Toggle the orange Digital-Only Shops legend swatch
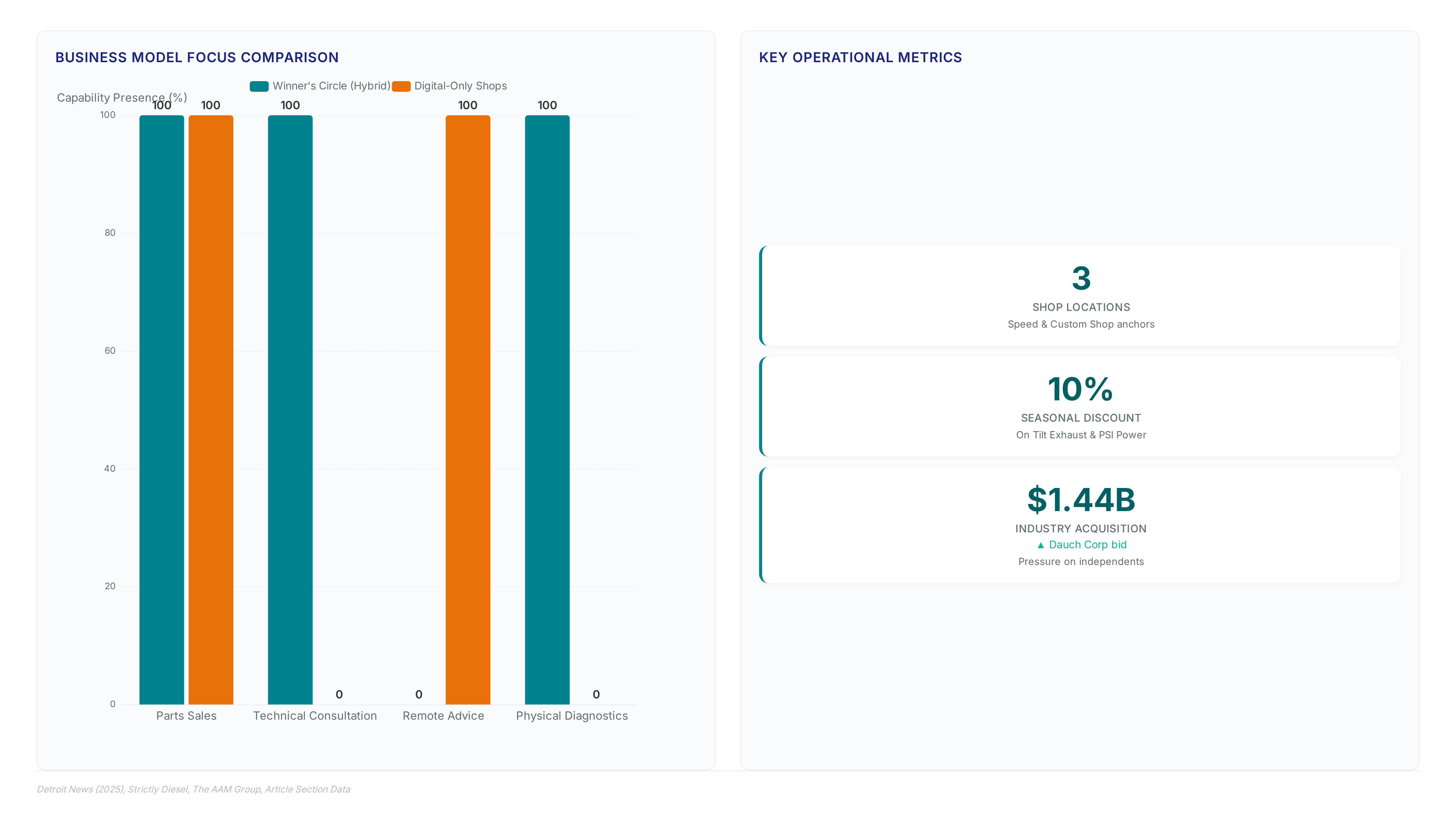Viewport: 1456px width, 819px height. pyautogui.click(x=401, y=86)
